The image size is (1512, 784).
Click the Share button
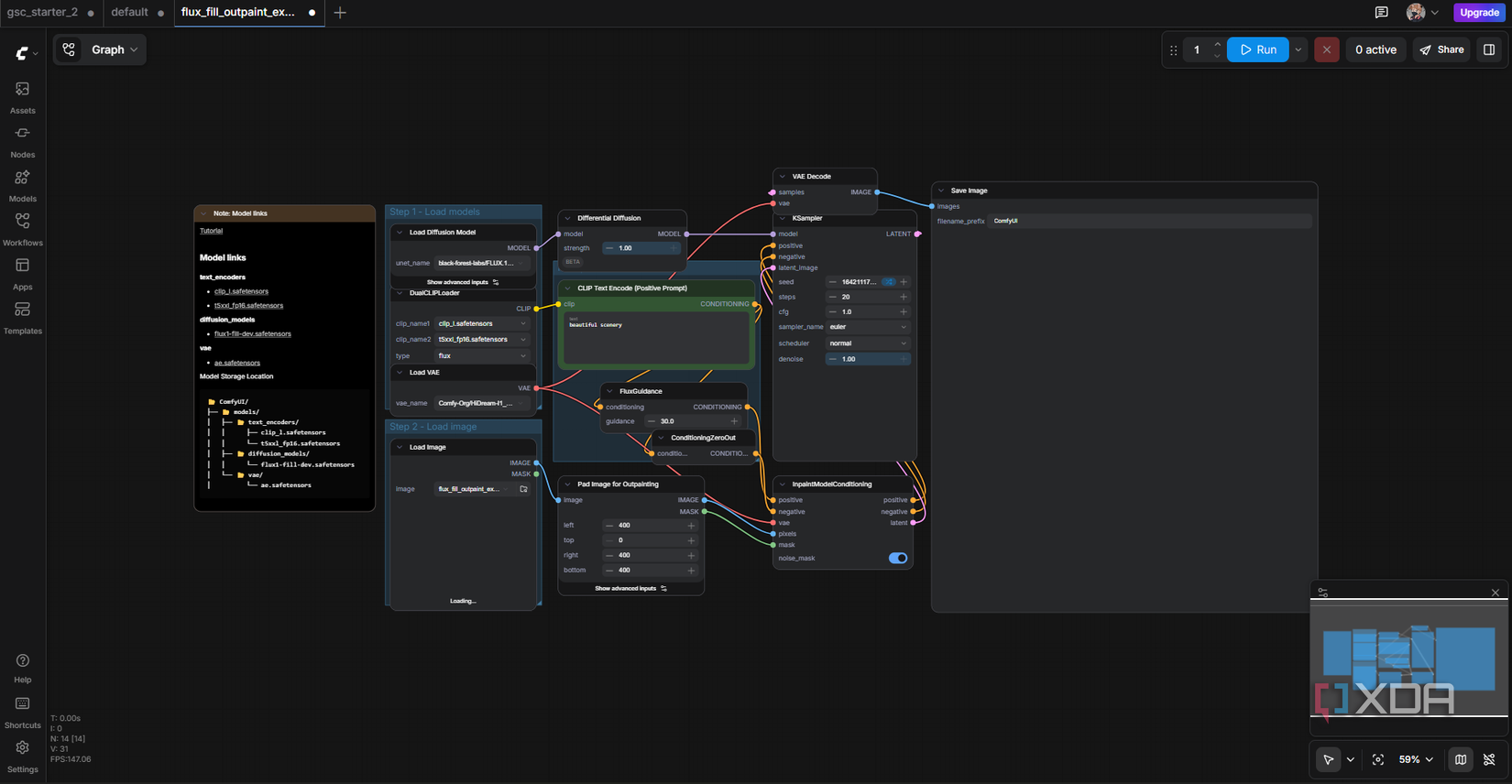[1441, 49]
